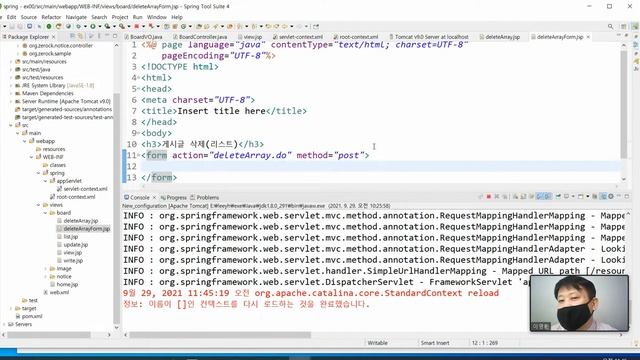
Task: Click Remove All Terminated Launches icon
Action: point(505,197)
